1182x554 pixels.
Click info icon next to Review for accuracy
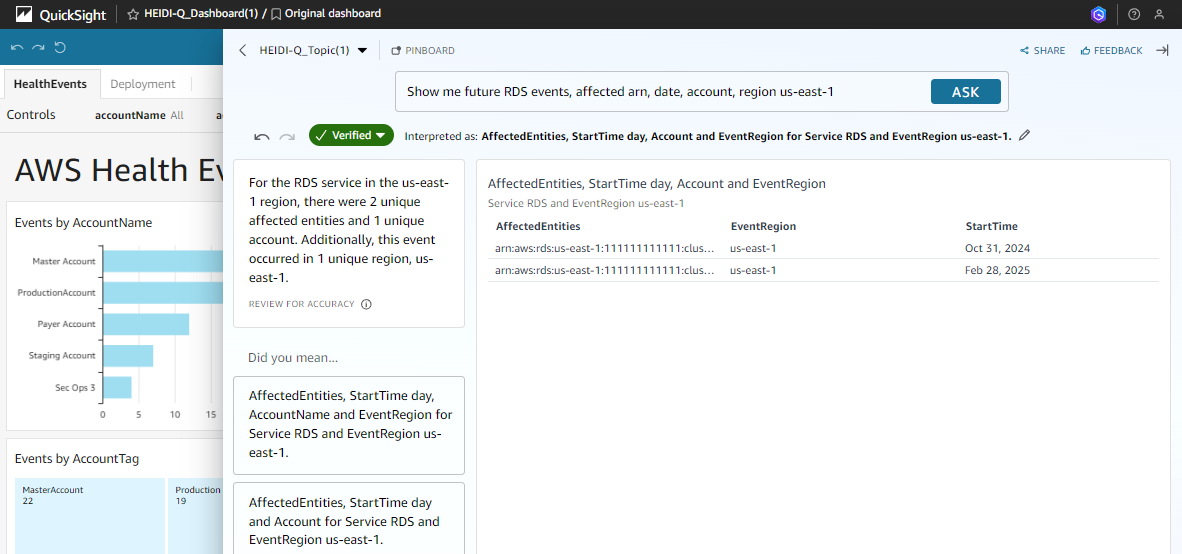click(x=366, y=305)
